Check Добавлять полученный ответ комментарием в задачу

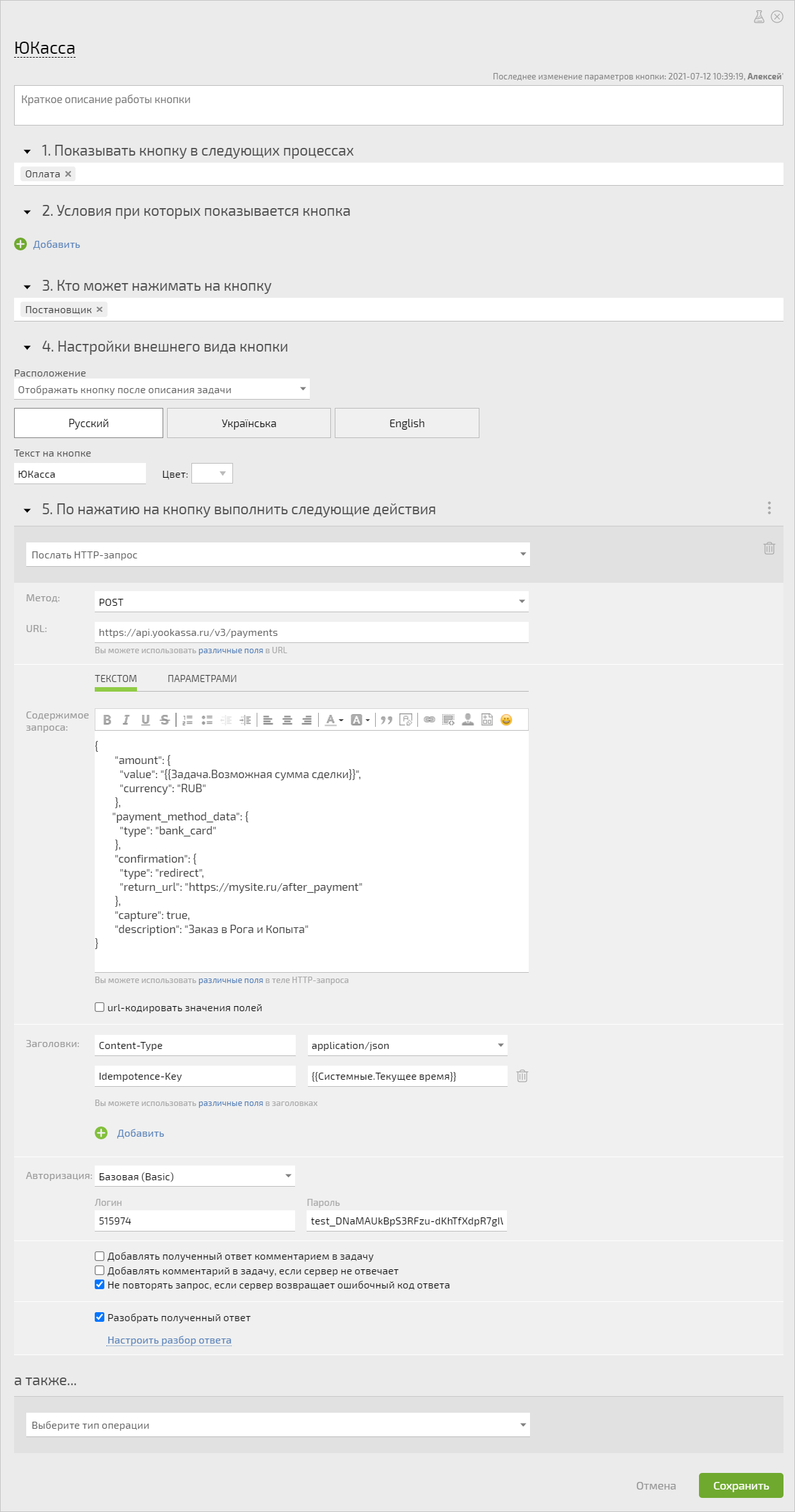point(100,1256)
